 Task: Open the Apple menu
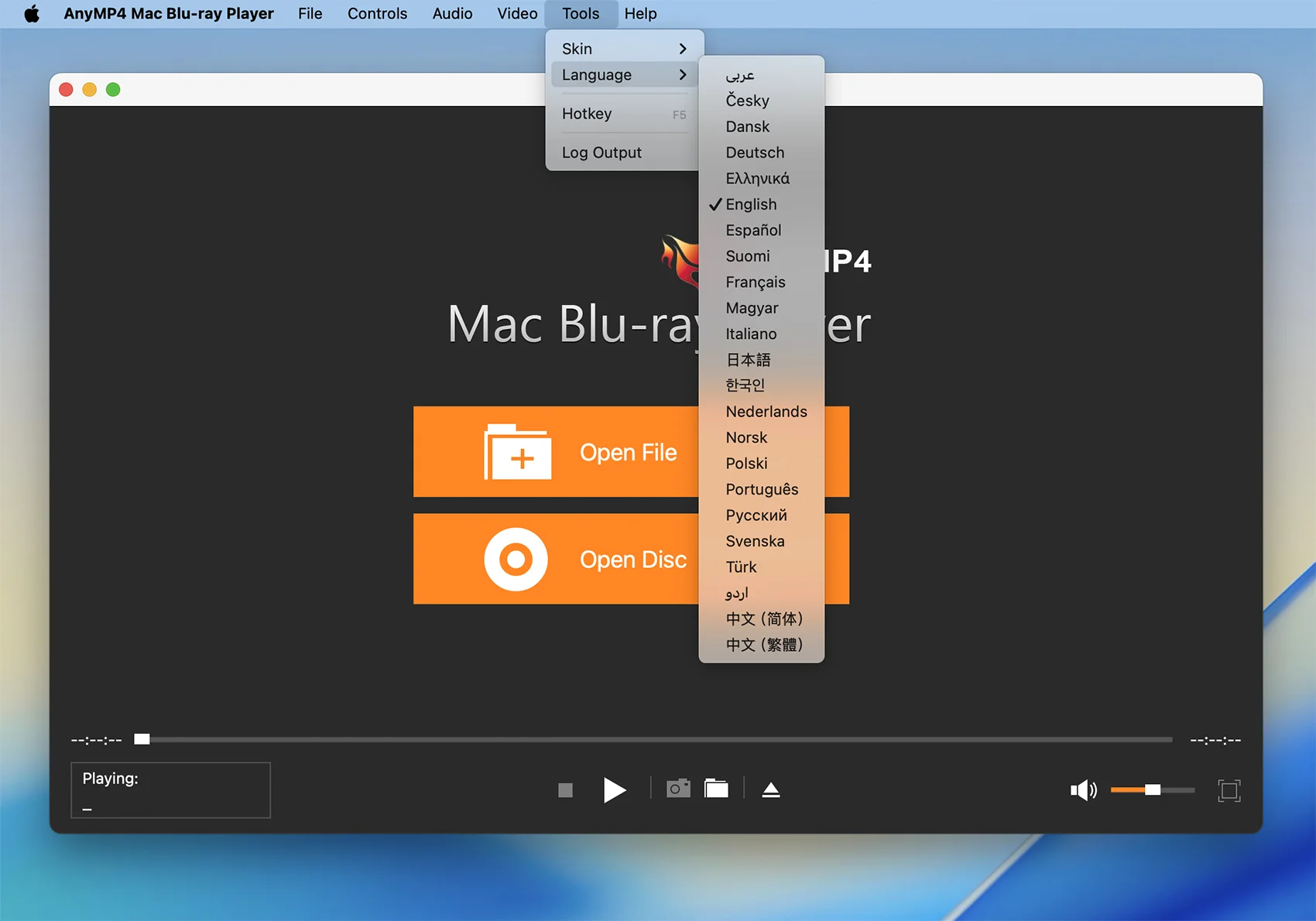32,14
